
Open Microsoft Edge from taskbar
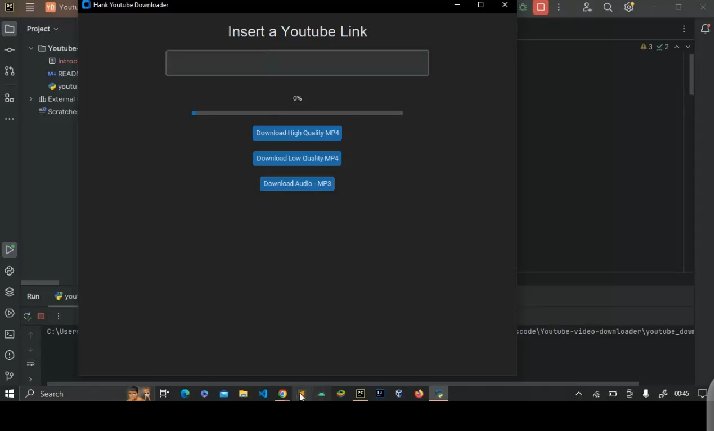click(185, 394)
